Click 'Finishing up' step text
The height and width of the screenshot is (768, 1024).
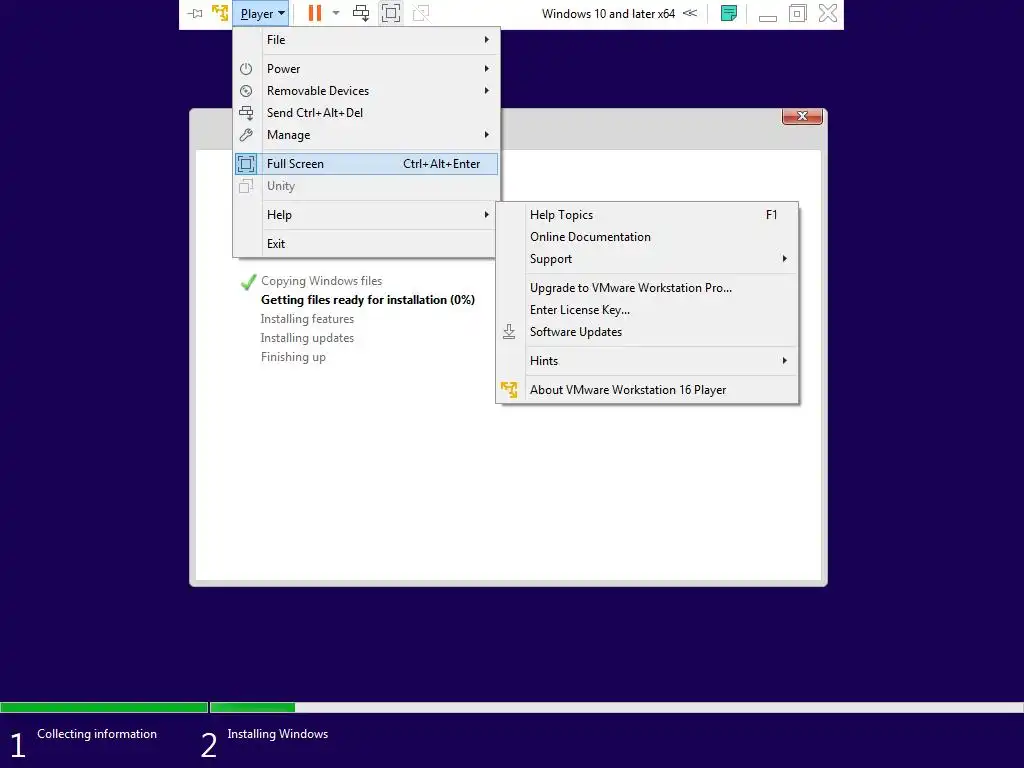point(293,357)
